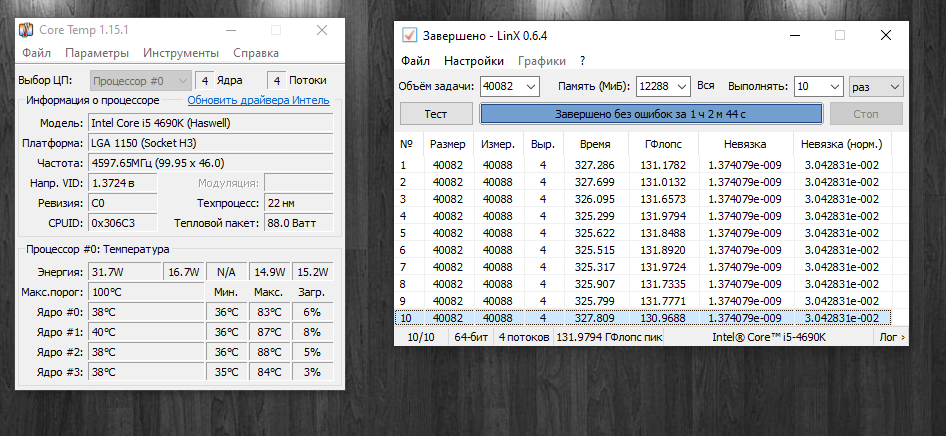946x436 pixels.
Task: Click the Время column header
Action: coord(595,144)
